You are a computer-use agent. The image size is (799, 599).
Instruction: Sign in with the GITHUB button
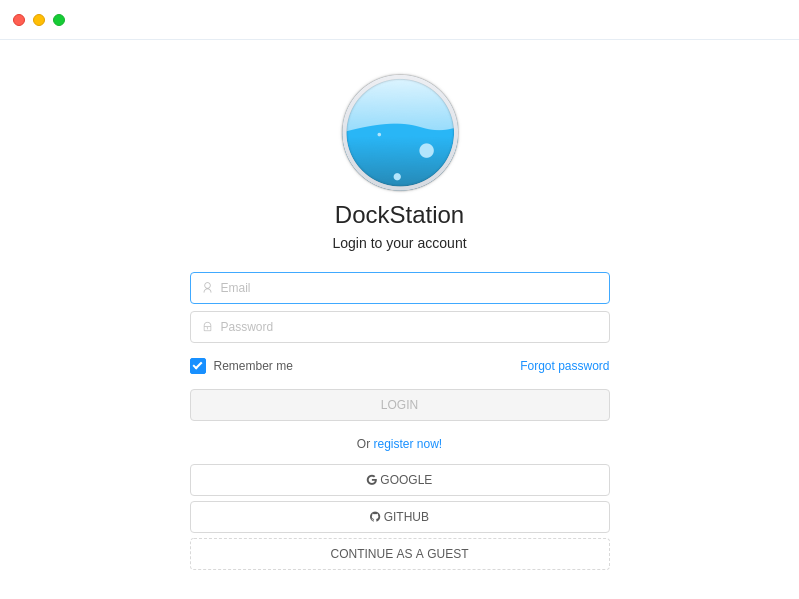[x=400, y=517]
